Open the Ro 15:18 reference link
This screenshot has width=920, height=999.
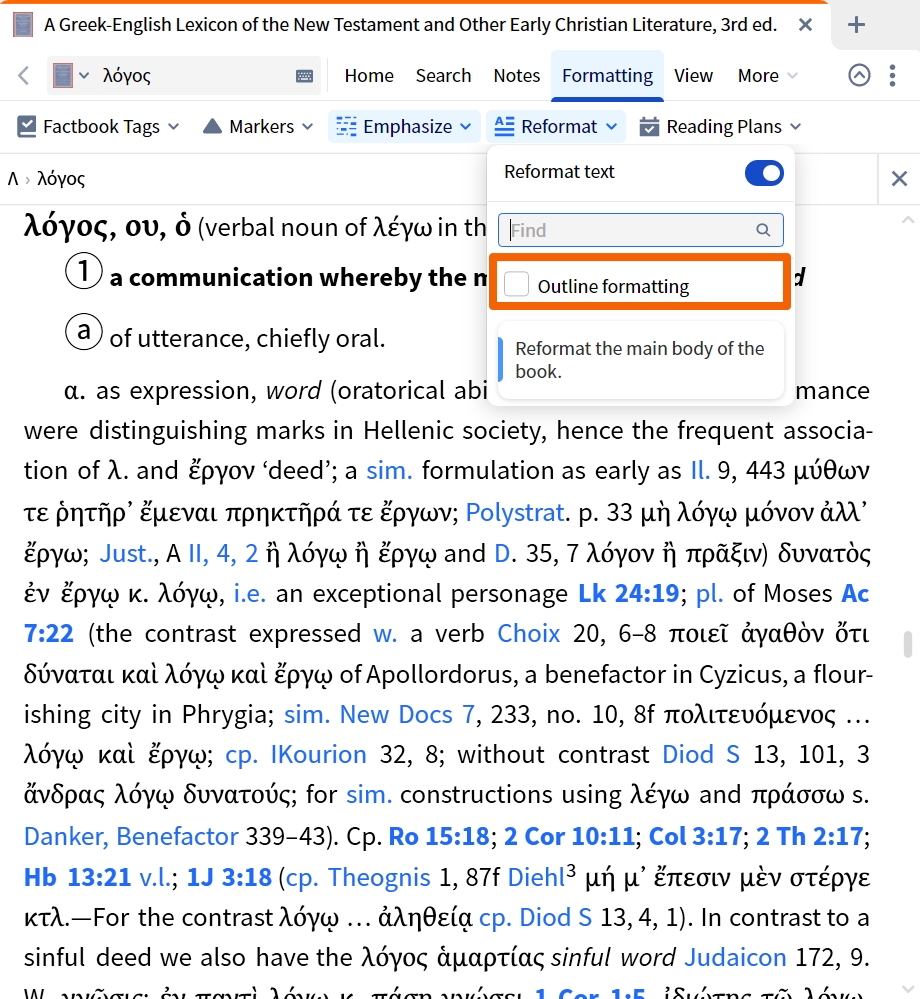(439, 836)
